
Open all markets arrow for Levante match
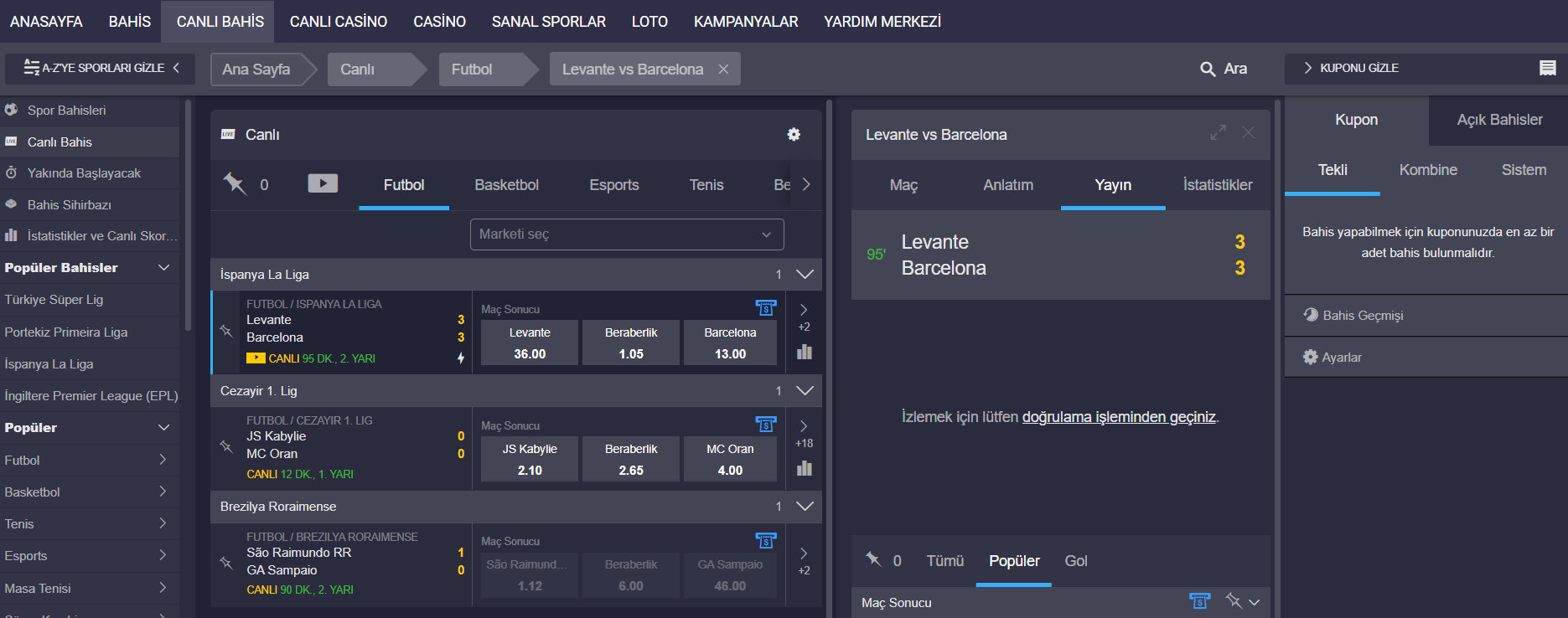click(x=804, y=310)
